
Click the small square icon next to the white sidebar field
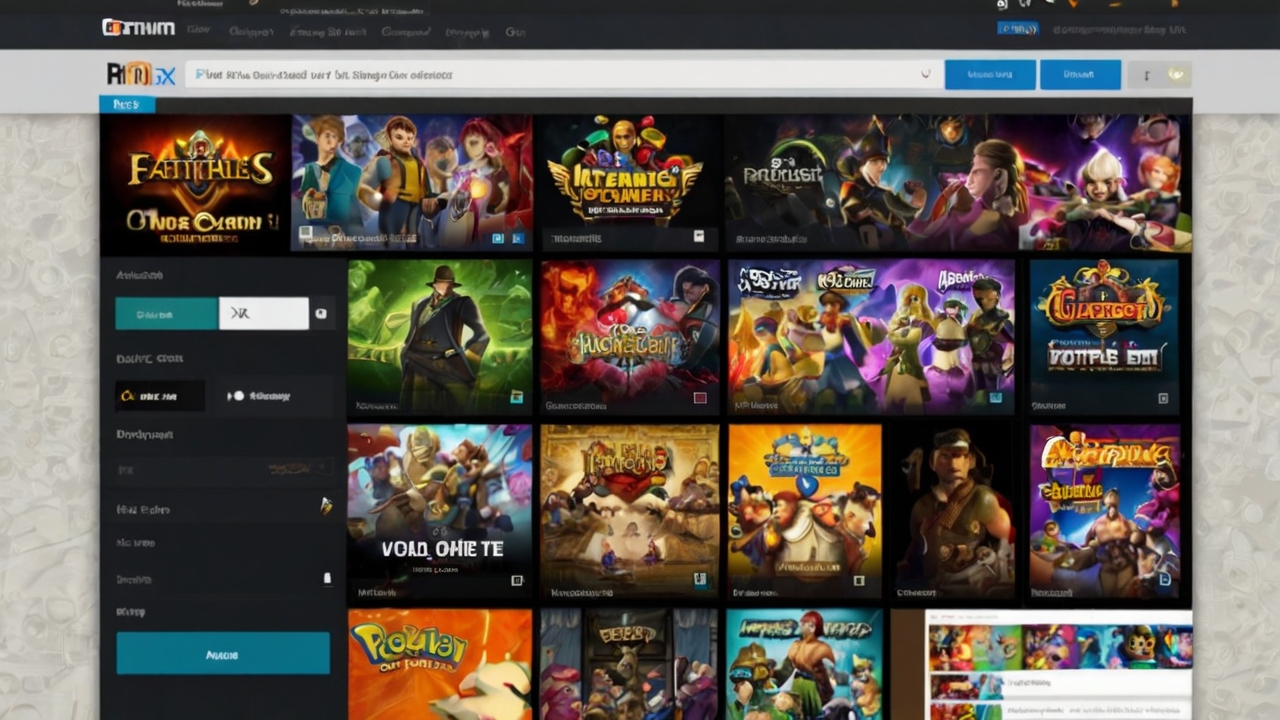click(x=321, y=313)
